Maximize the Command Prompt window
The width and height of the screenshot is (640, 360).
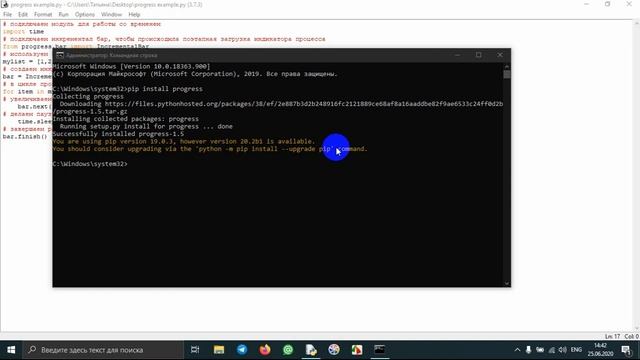click(x=478, y=55)
